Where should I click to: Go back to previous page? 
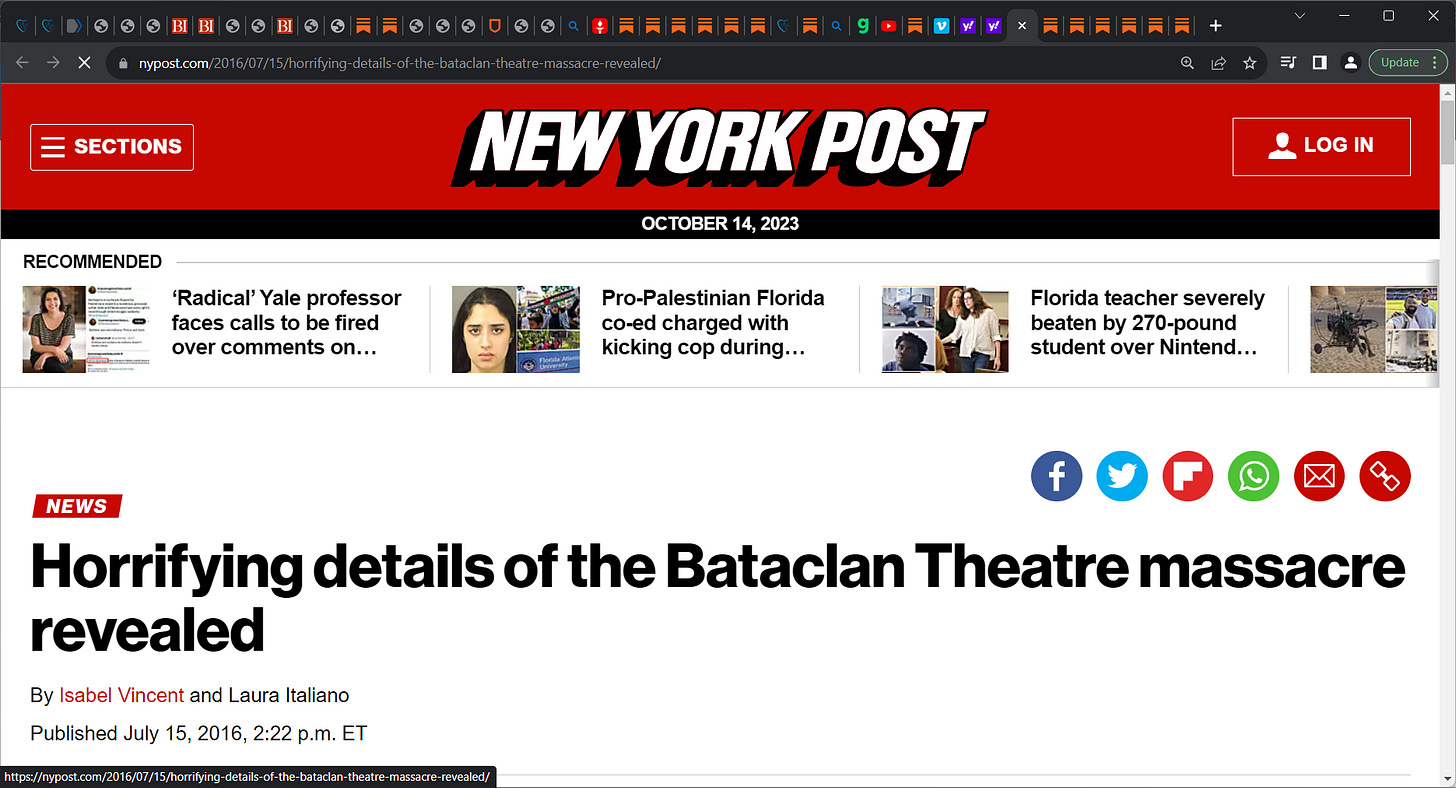point(23,62)
